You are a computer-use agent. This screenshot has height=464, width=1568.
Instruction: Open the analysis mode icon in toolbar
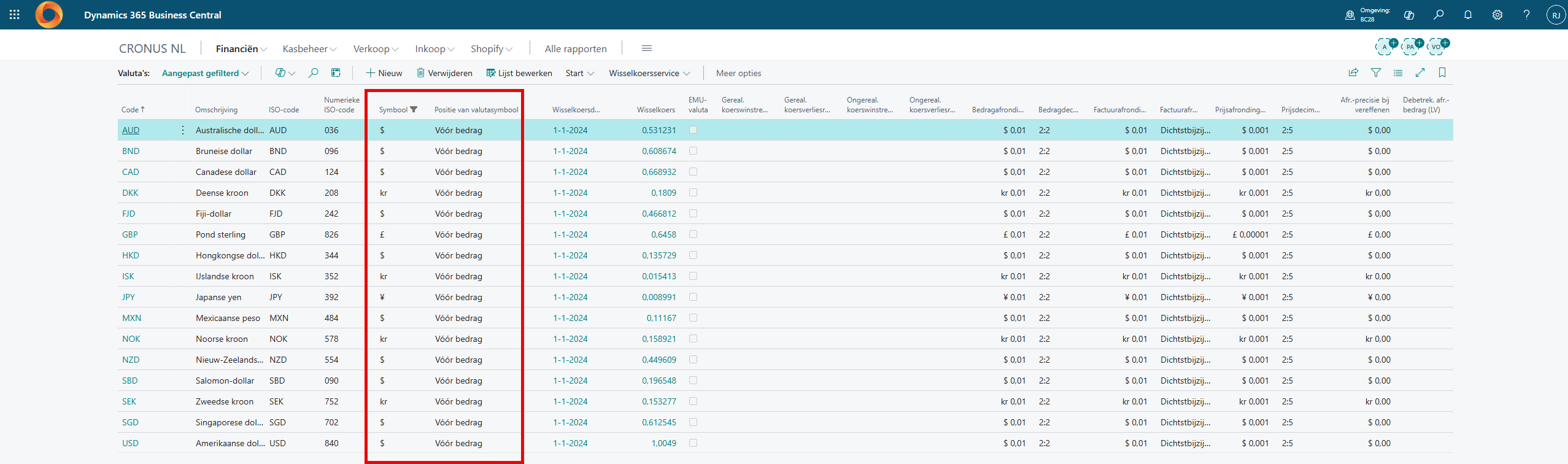point(336,73)
